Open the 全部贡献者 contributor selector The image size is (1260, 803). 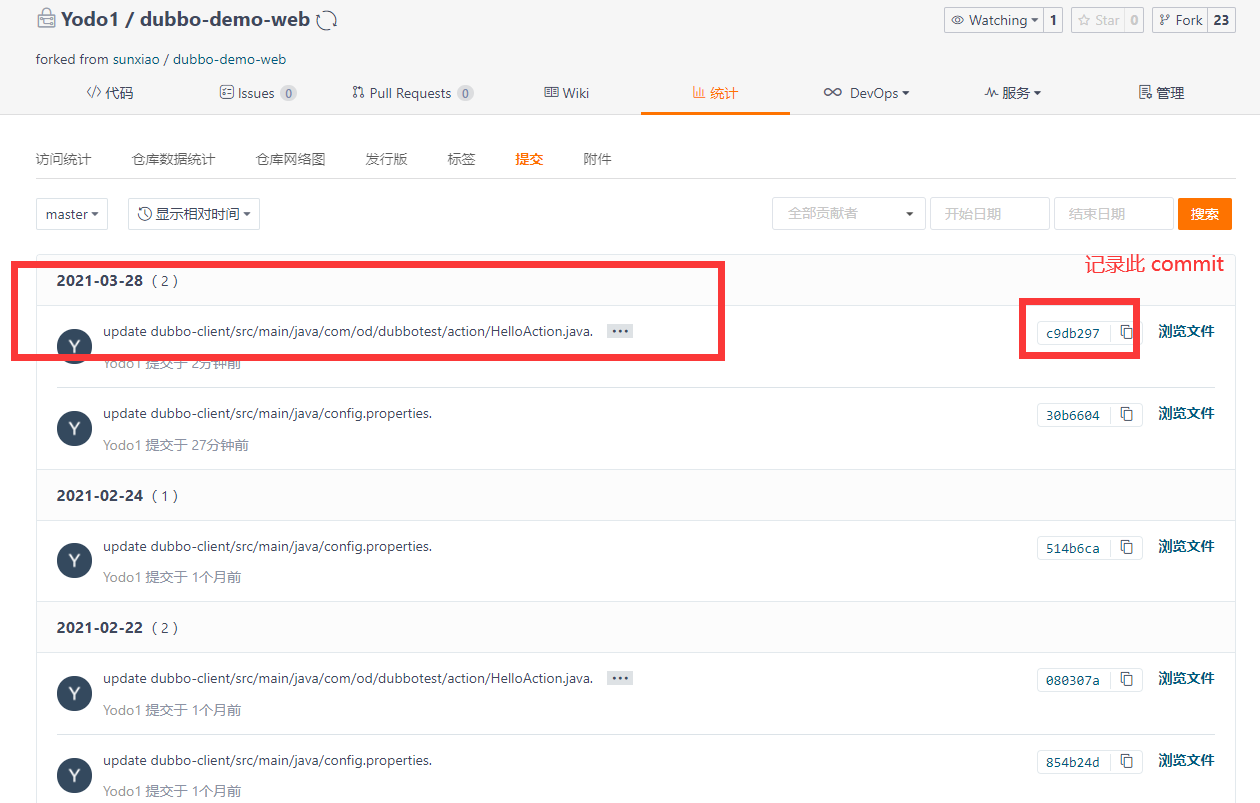(x=849, y=214)
